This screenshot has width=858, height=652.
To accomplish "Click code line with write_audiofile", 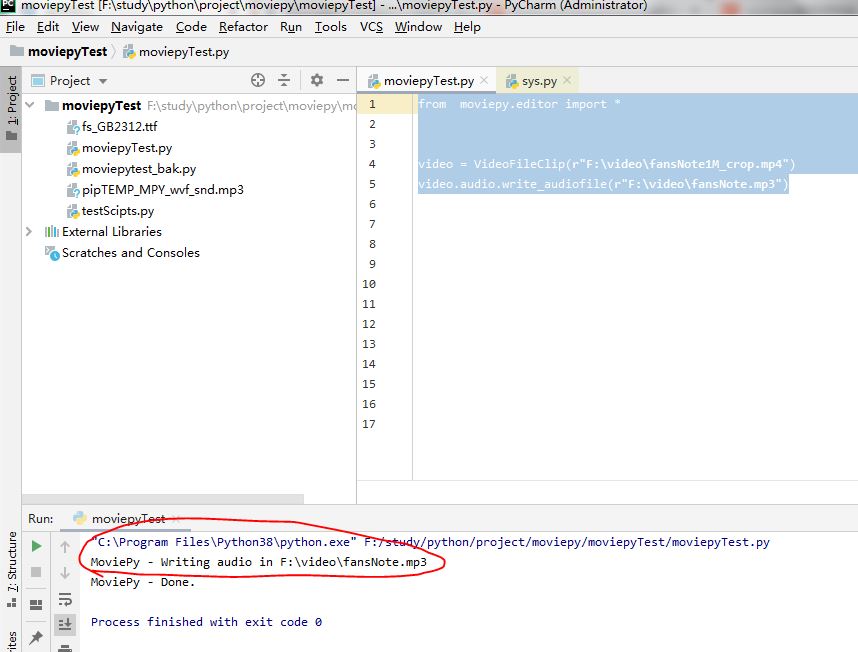I will (603, 184).
